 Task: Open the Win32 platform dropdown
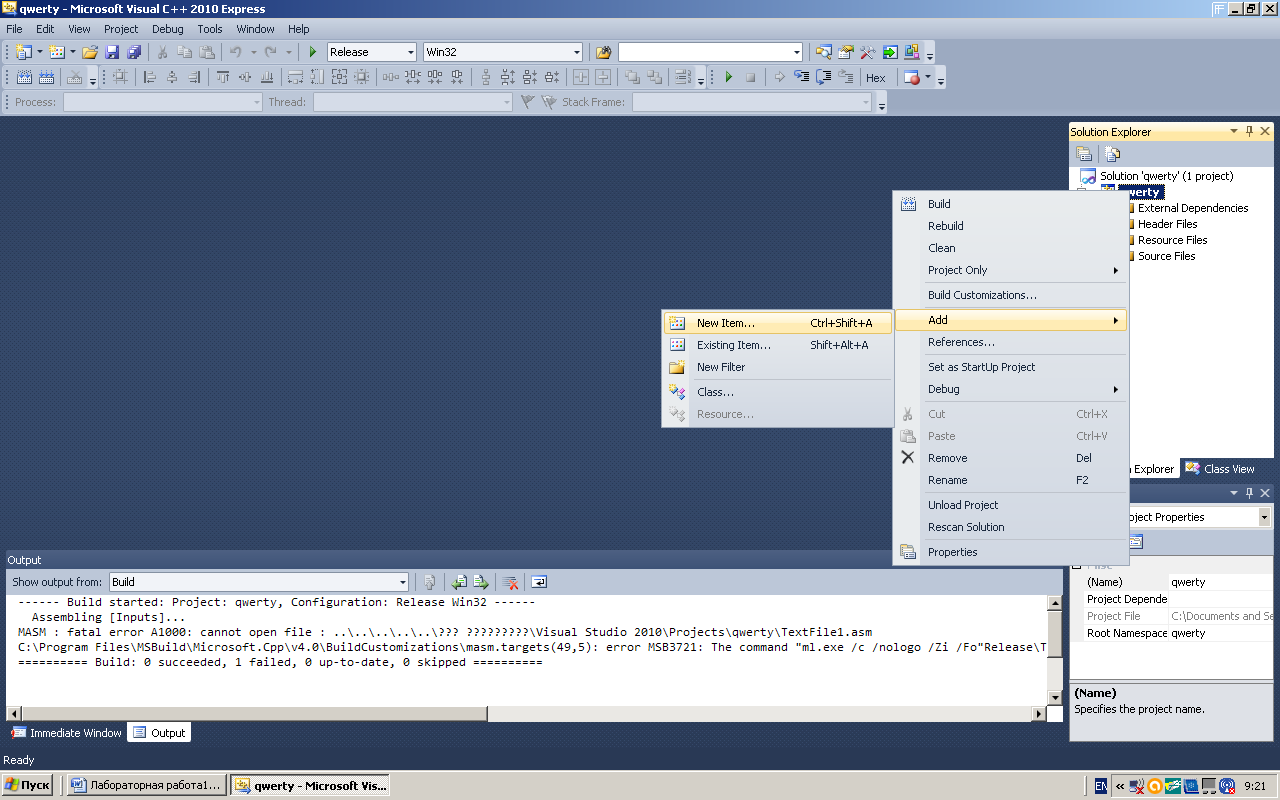[577, 52]
